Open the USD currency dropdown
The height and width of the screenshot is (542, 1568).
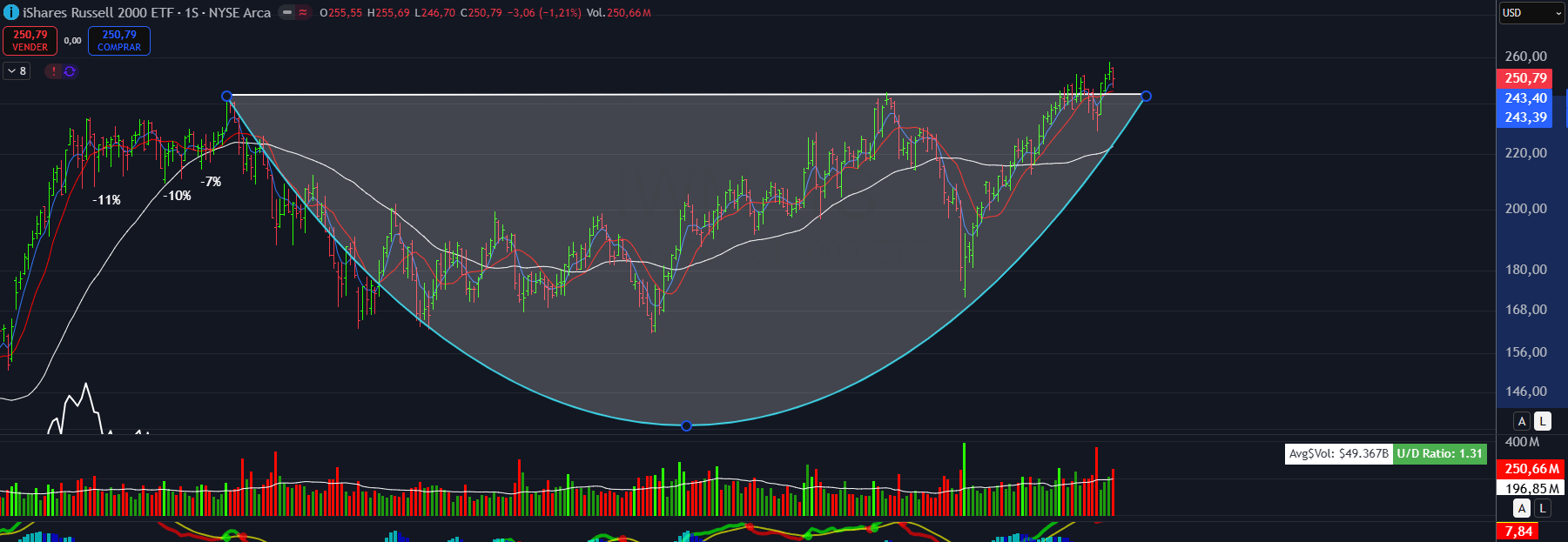1532,13
